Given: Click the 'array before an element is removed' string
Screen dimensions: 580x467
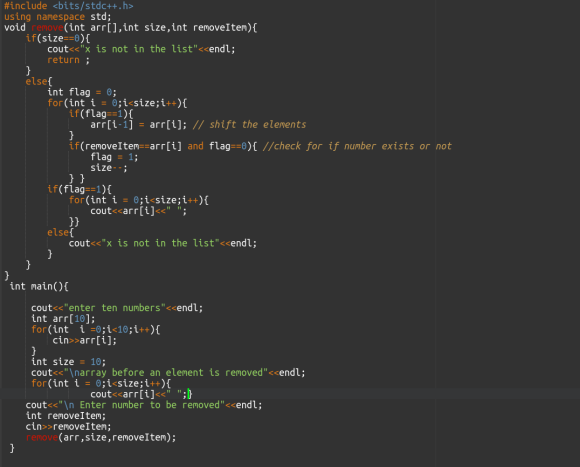Looking at the screenshot, I should 166,373.
